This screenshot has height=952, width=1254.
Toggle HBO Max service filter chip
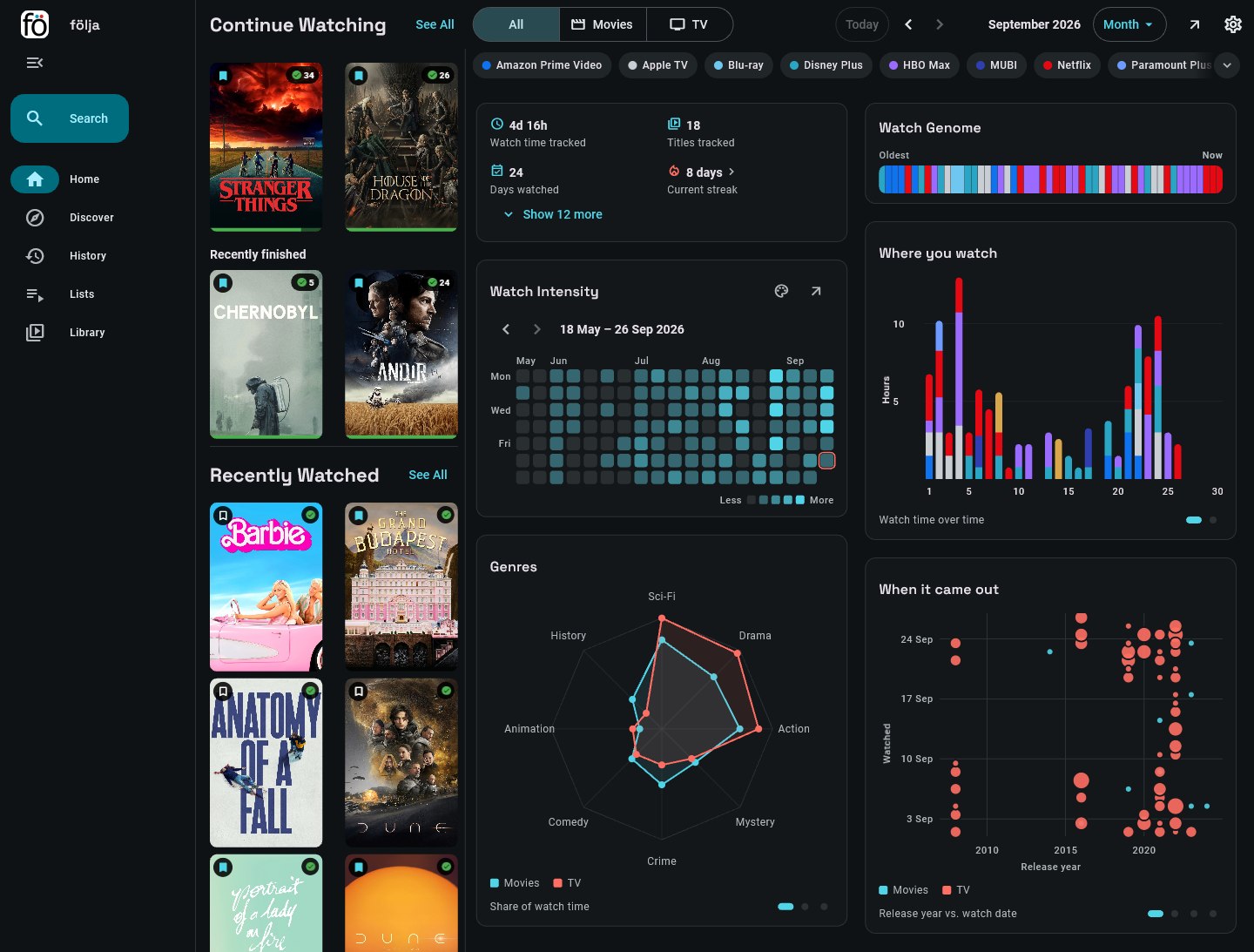tap(919, 65)
